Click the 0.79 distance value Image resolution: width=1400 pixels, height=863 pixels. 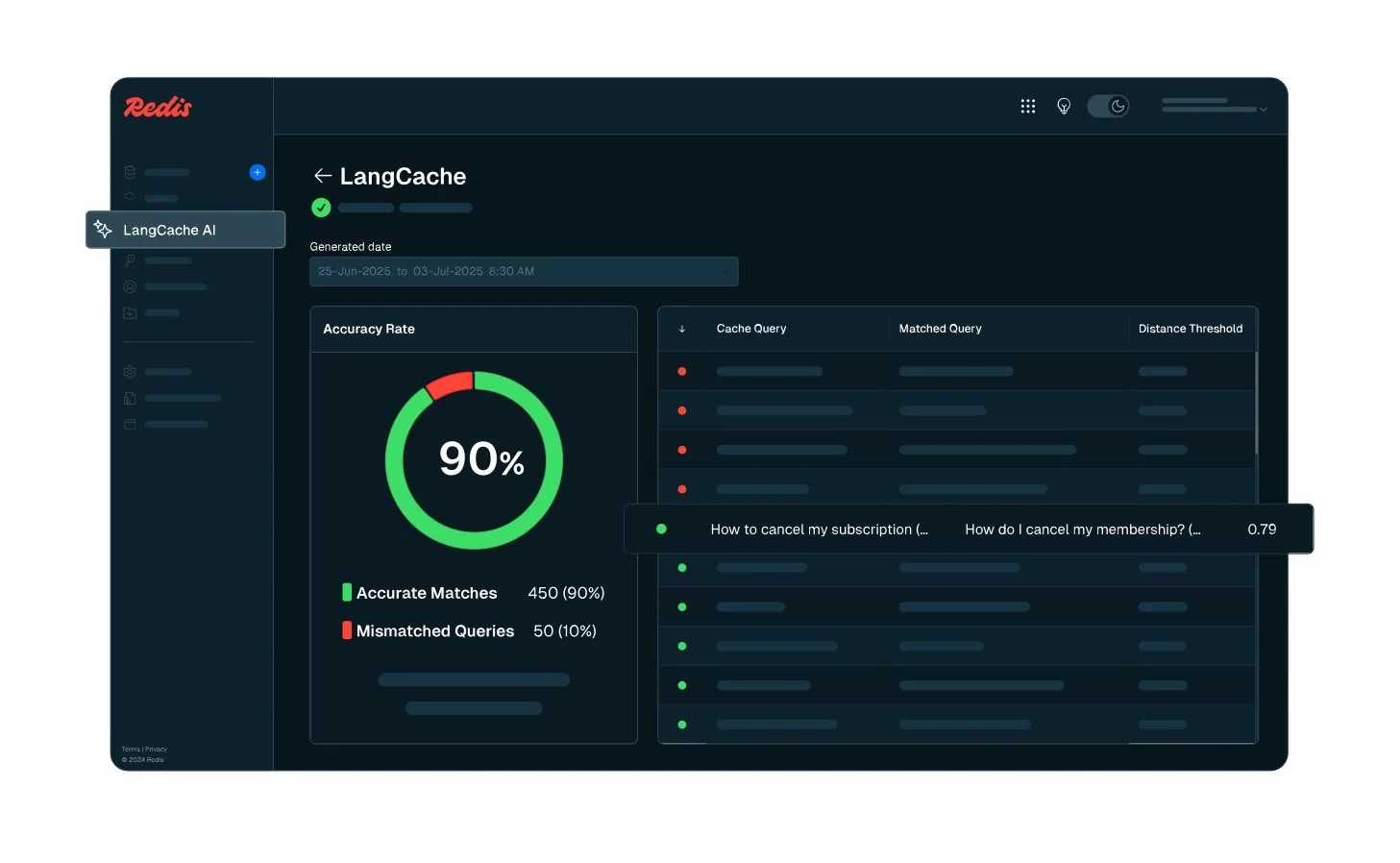pos(1262,530)
